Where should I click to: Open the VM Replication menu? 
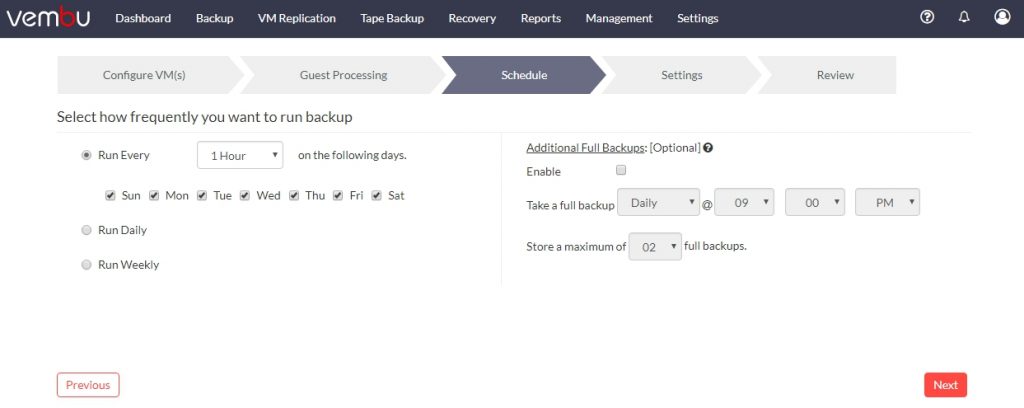point(296,18)
